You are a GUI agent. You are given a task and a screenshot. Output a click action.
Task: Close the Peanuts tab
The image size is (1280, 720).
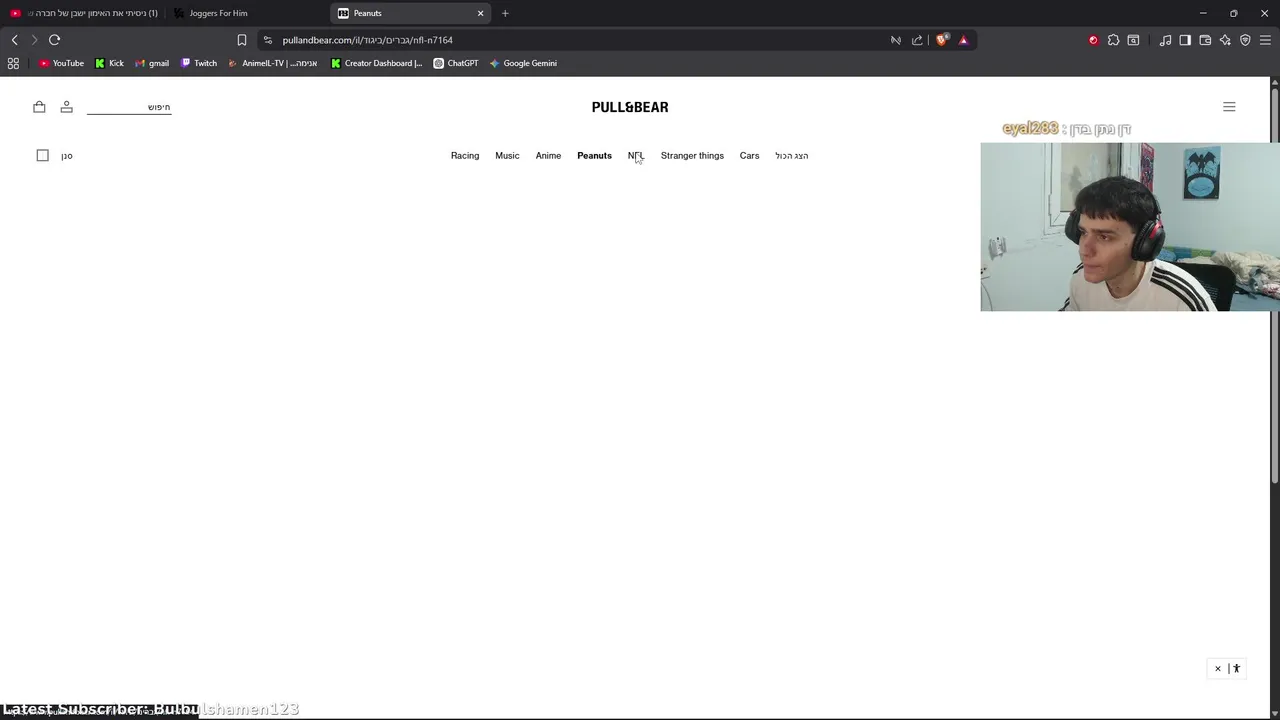(480, 13)
